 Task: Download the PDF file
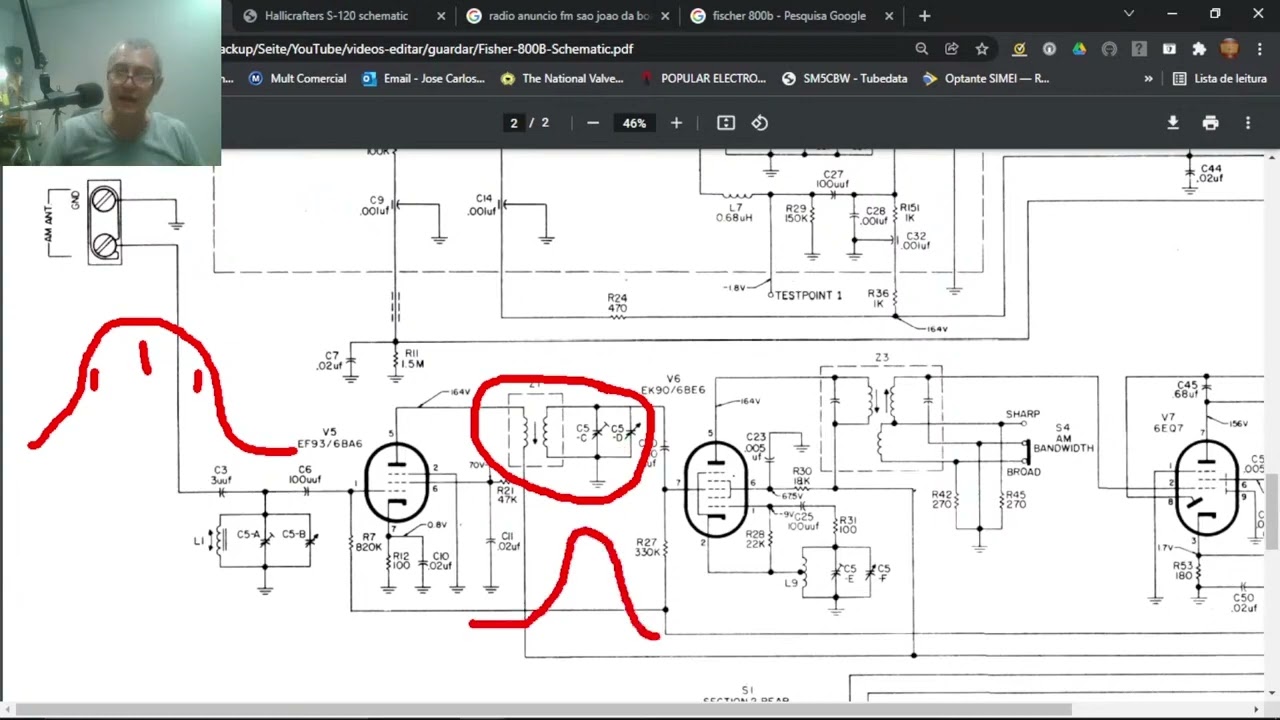1173,123
